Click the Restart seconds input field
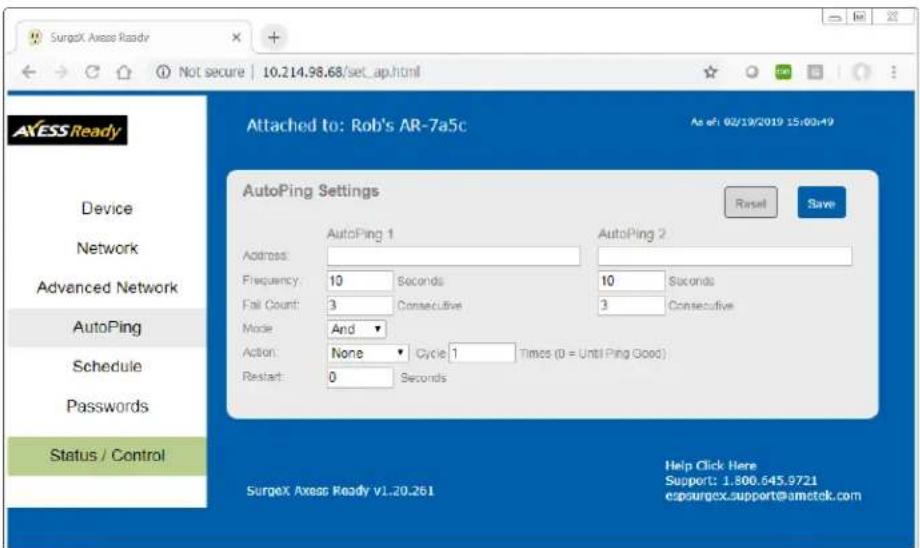This screenshot has height=548, width=920. pos(360,377)
